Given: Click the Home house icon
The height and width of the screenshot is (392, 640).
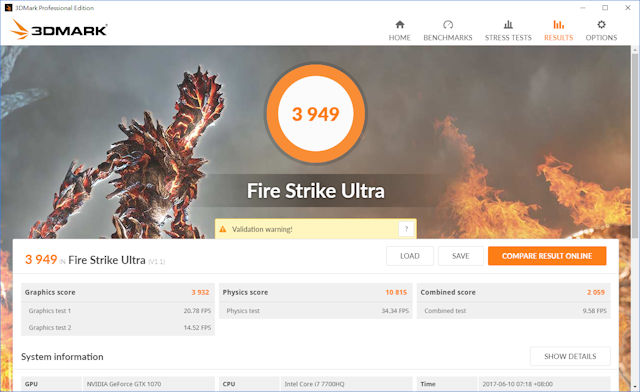Looking at the screenshot, I should 400,24.
